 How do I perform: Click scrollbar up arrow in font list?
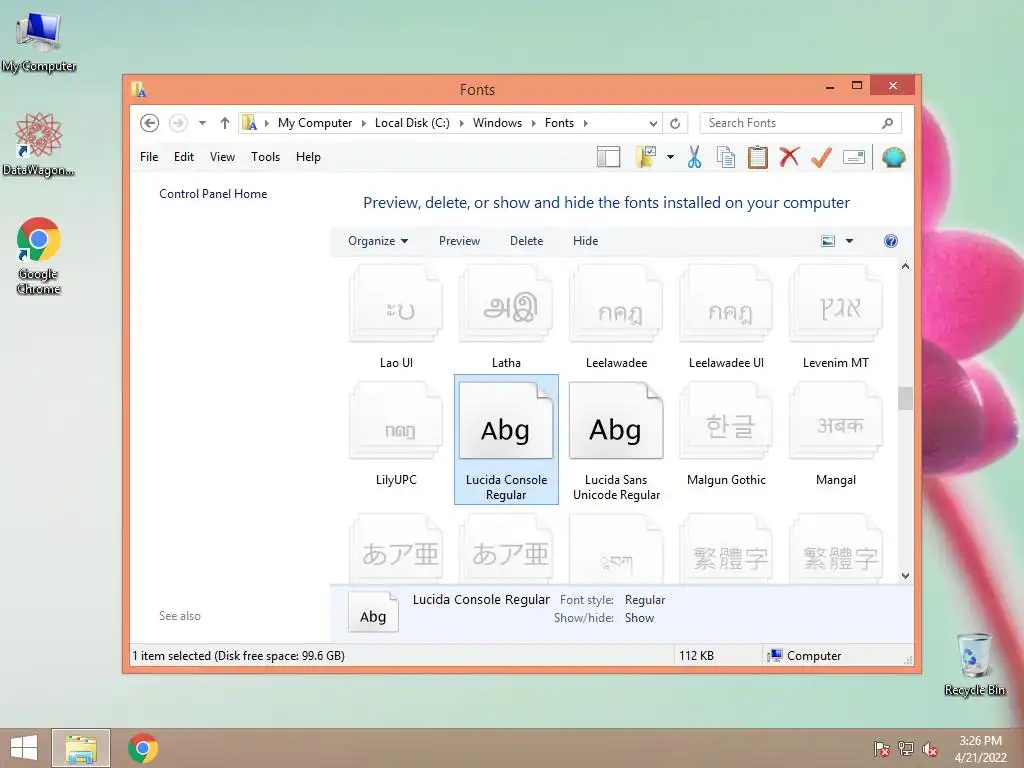pyautogui.click(x=905, y=266)
